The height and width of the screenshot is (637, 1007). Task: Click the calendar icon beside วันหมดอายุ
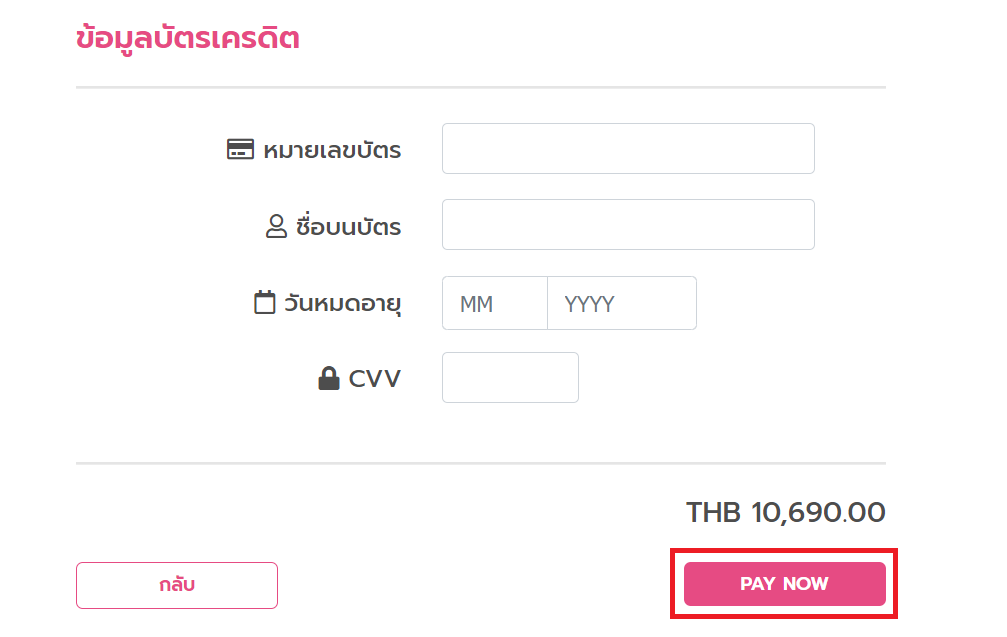[x=265, y=302]
